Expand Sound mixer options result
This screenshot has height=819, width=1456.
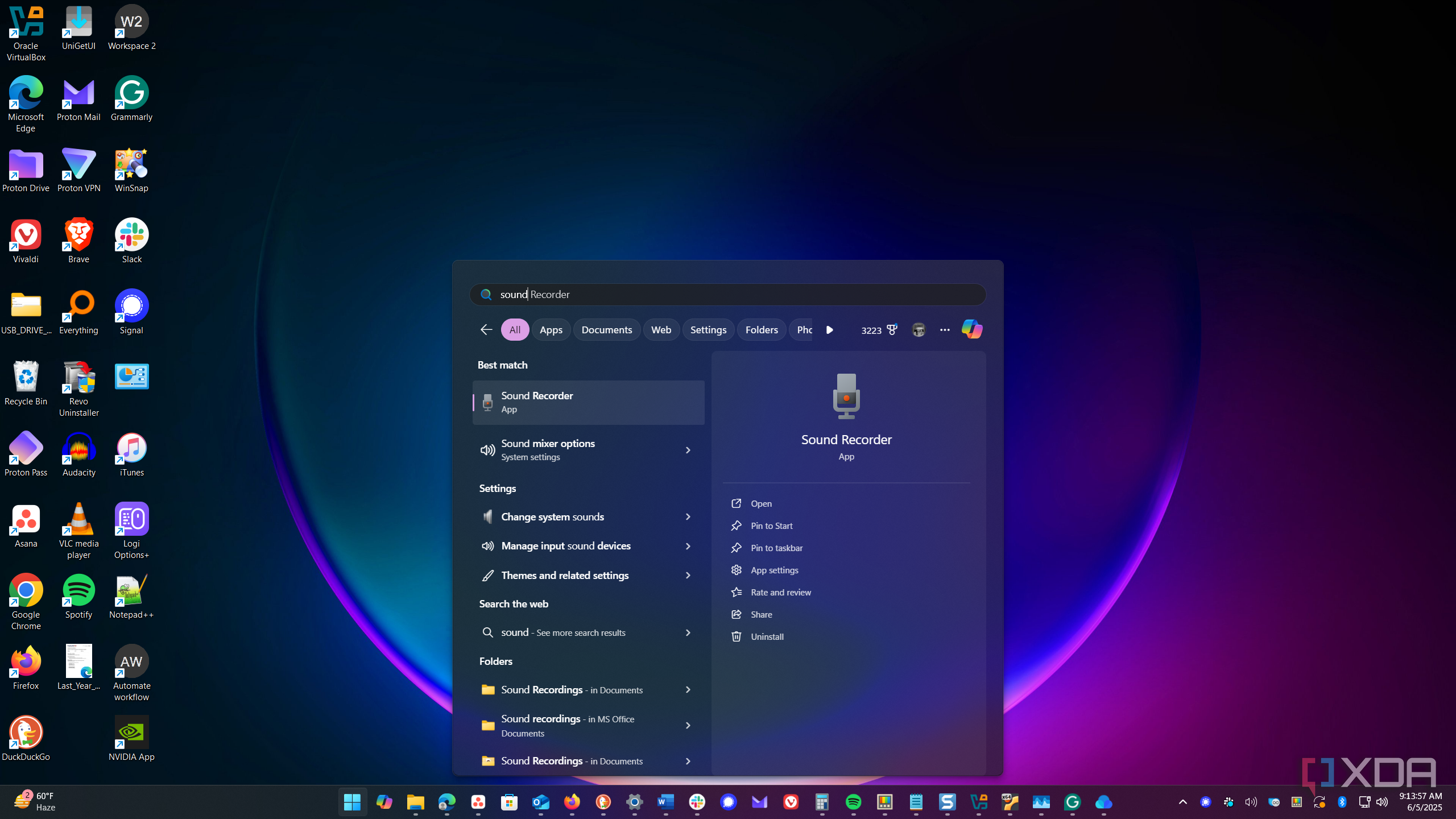[688, 450]
